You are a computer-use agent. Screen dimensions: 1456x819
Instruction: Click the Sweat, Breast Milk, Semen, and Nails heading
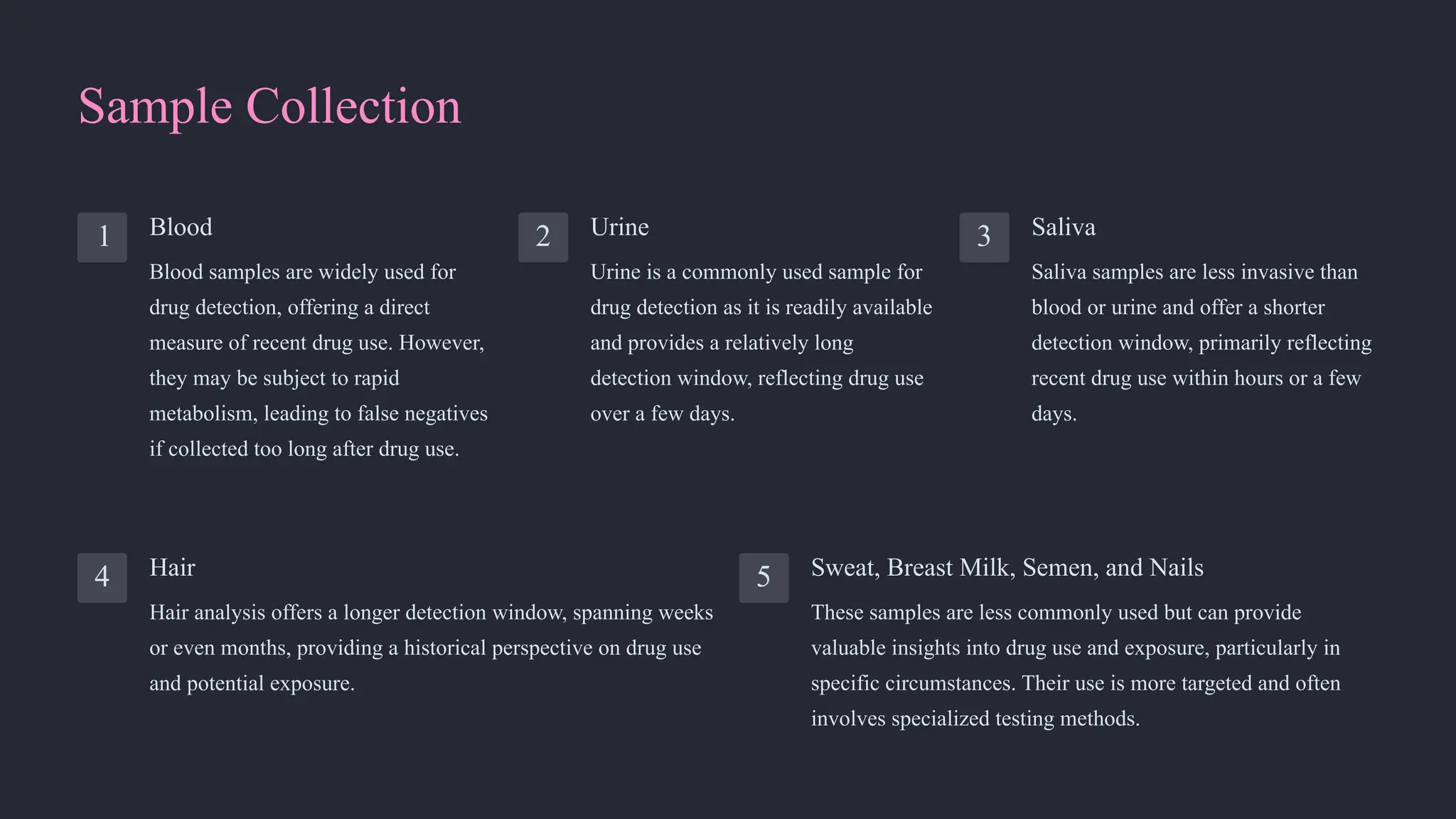coord(1007,567)
